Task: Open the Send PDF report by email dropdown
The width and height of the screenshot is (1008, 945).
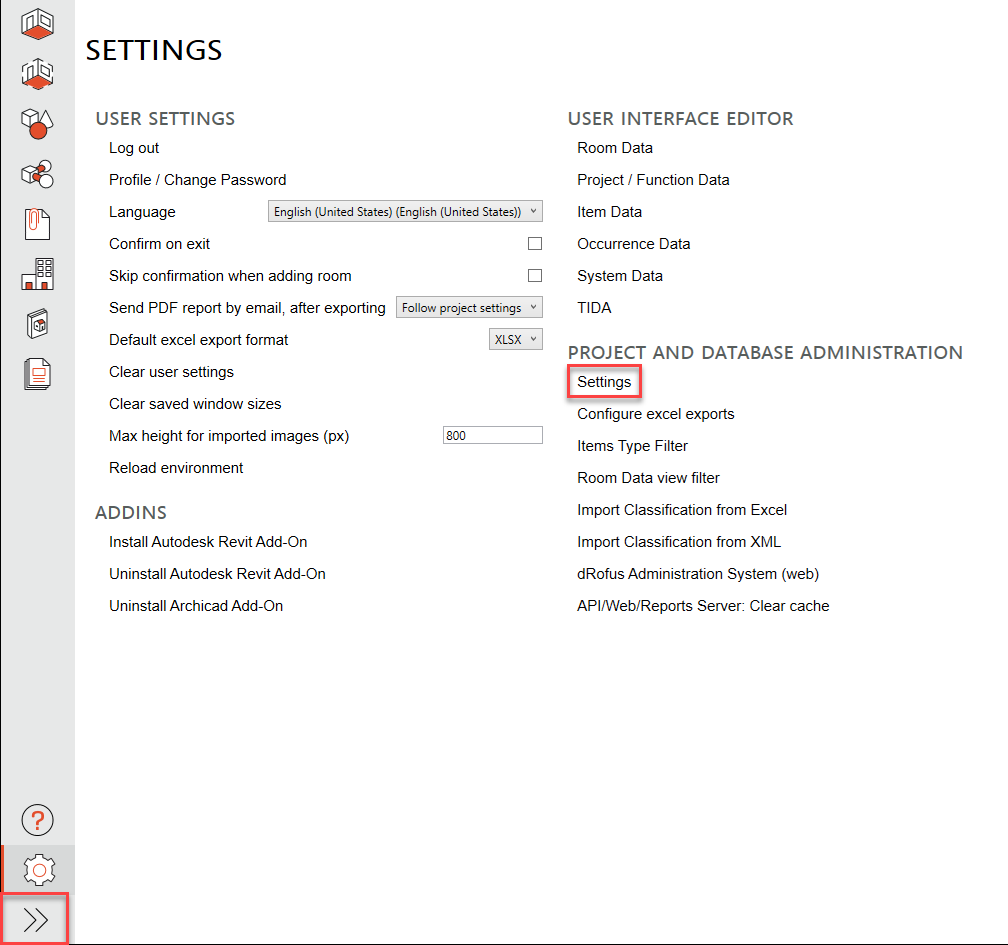Action: 469,307
